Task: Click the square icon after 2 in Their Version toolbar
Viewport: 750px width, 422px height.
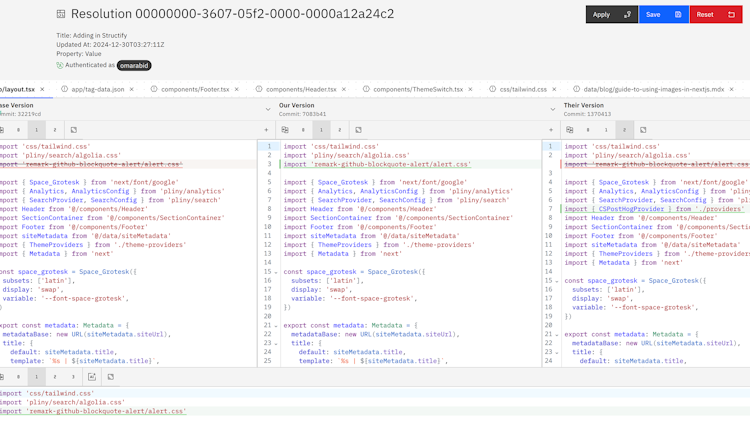Action: pyautogui.click(x=643, y=130)
